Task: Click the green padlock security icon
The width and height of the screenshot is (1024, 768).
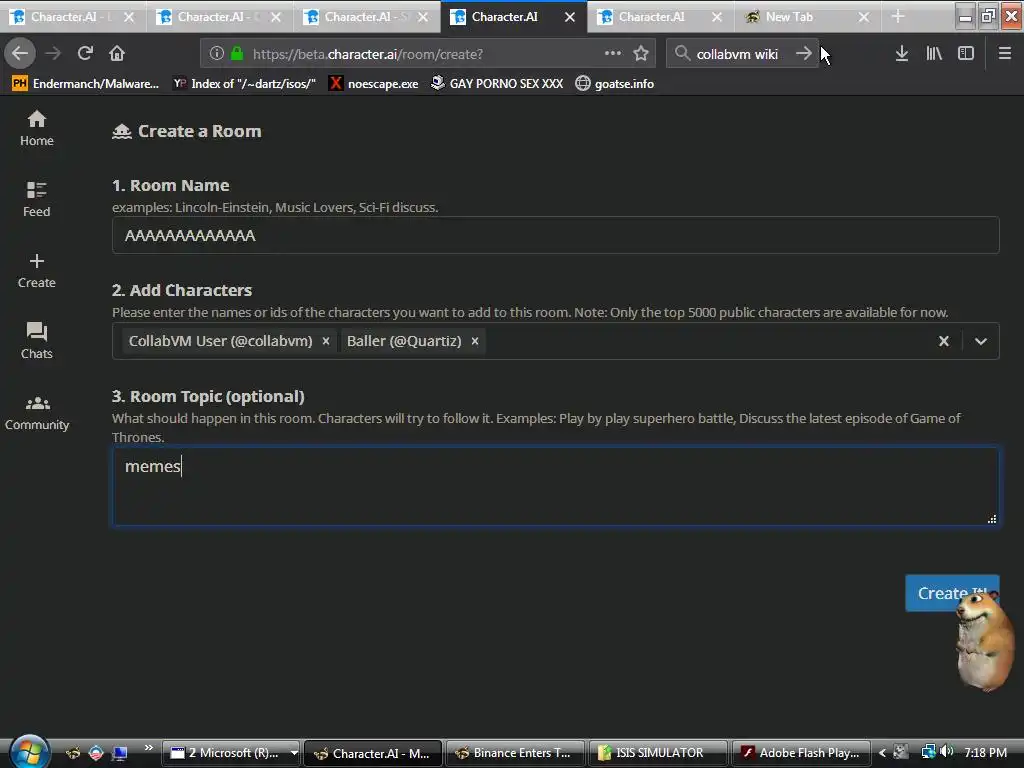Action: pos(237,54)
